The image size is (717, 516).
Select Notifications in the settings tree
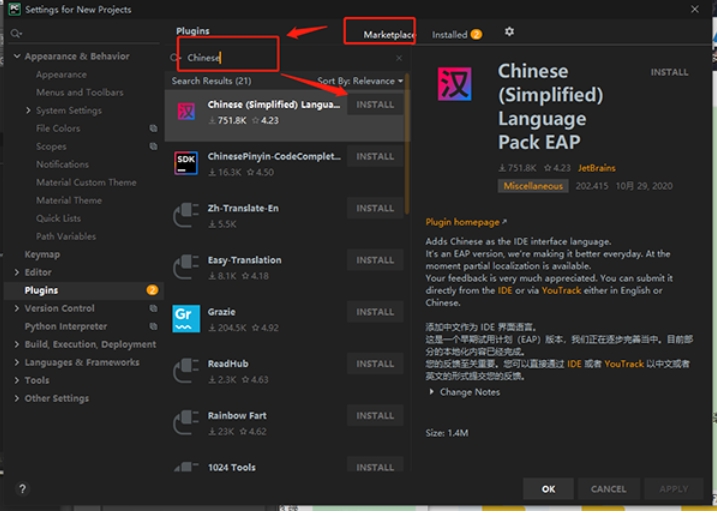click(62, 164)
